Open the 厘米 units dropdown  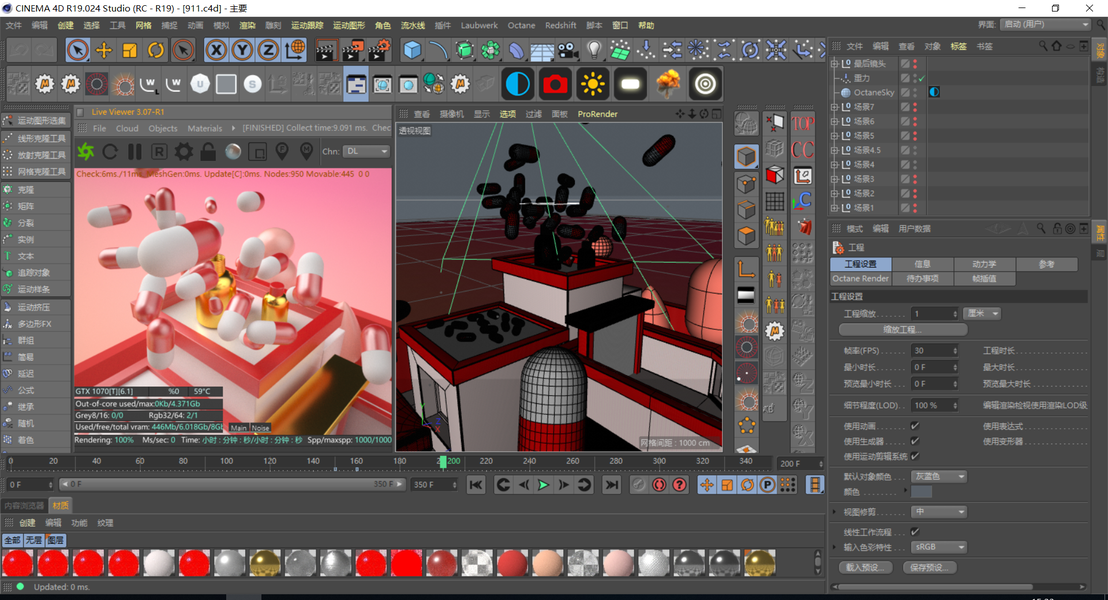[982, 314]
